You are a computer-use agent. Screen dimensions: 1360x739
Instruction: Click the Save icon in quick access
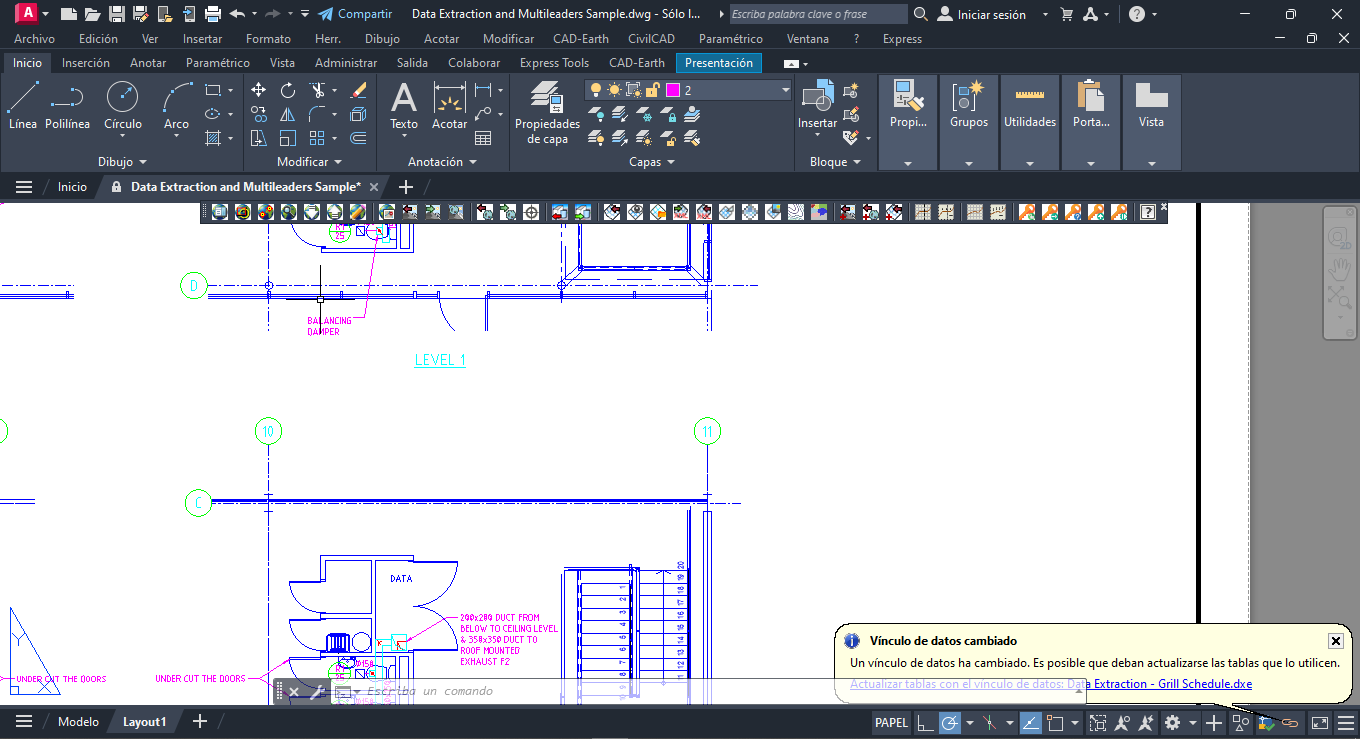click(116, 14)
